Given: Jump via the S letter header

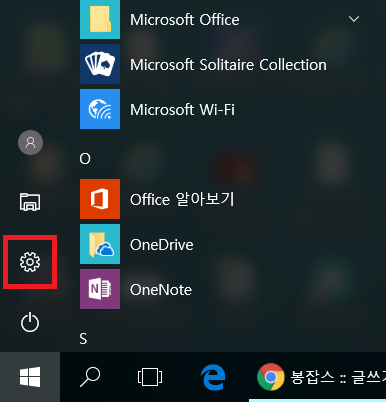Looking at the screenshot, I should coord(83,339).
